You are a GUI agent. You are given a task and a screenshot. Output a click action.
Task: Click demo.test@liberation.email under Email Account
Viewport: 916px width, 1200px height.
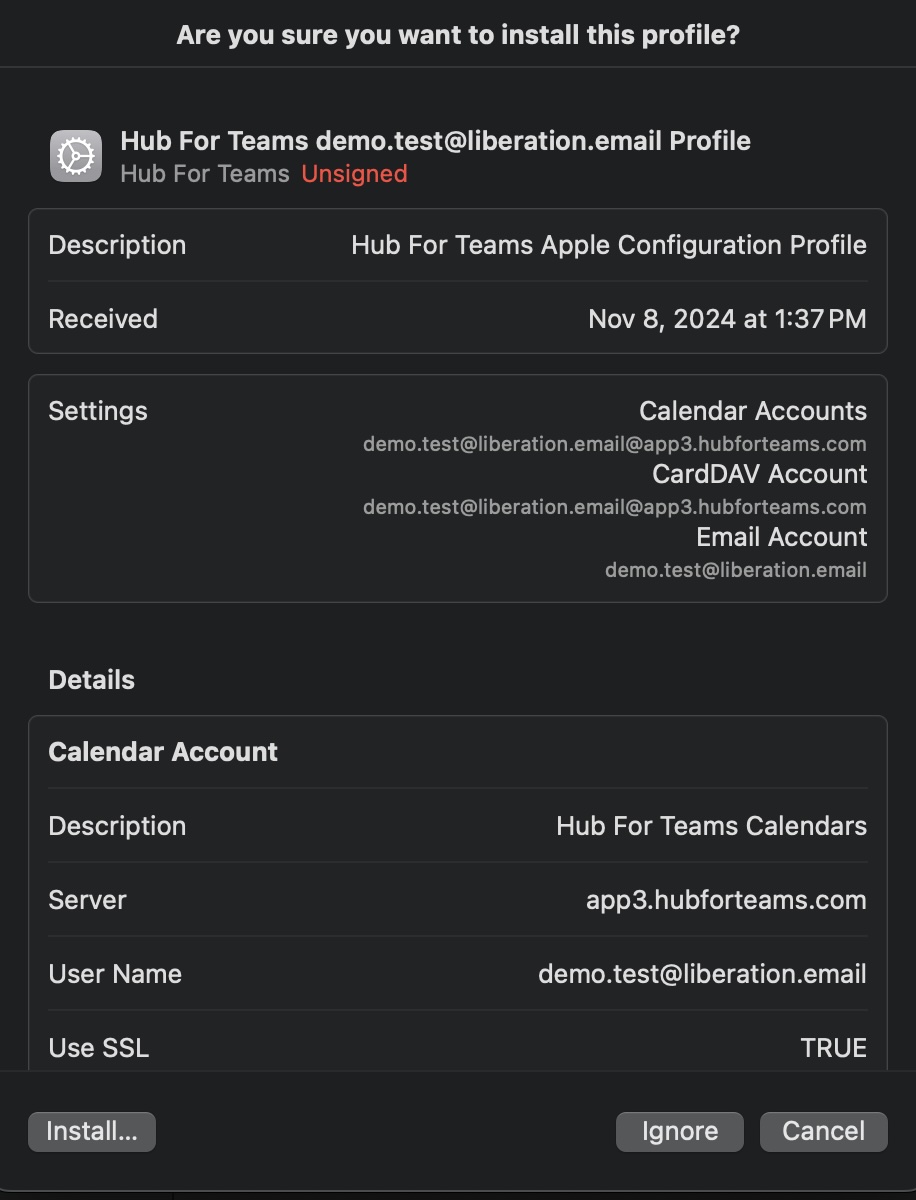click(x=736, y=569)
